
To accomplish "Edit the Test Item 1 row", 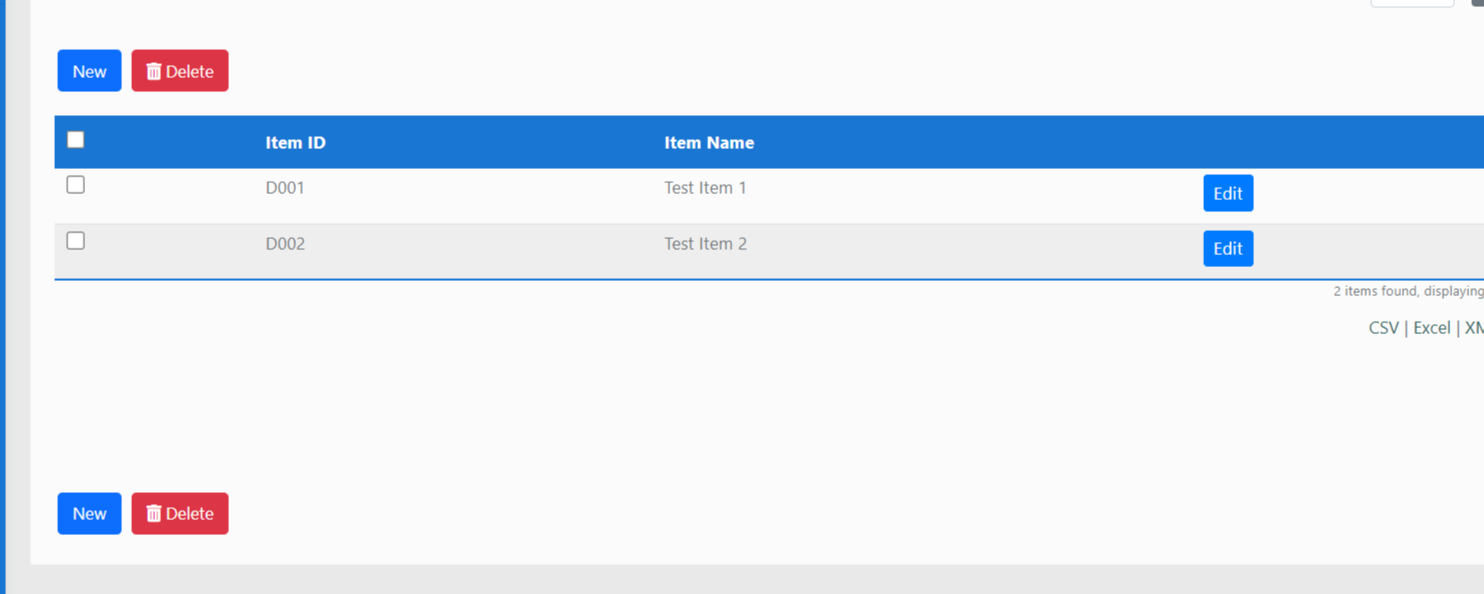I will click(x=1227, y=194).
